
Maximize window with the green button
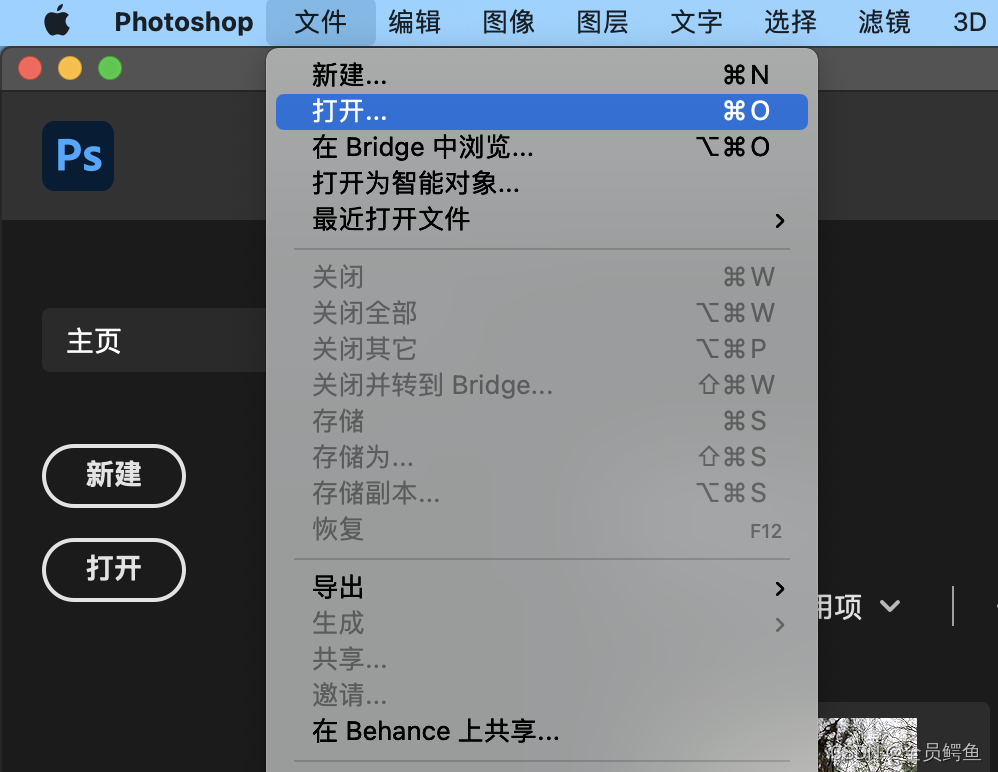tap(110, 68)
